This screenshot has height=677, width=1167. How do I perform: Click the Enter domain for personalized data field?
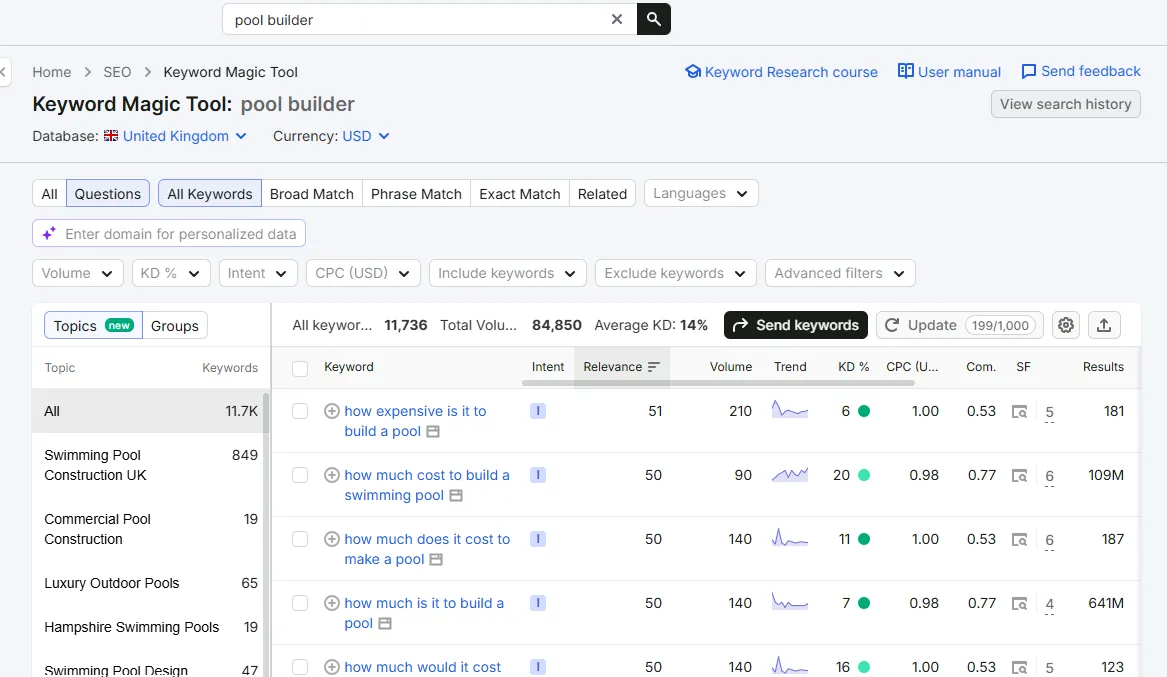pos(169,234)
